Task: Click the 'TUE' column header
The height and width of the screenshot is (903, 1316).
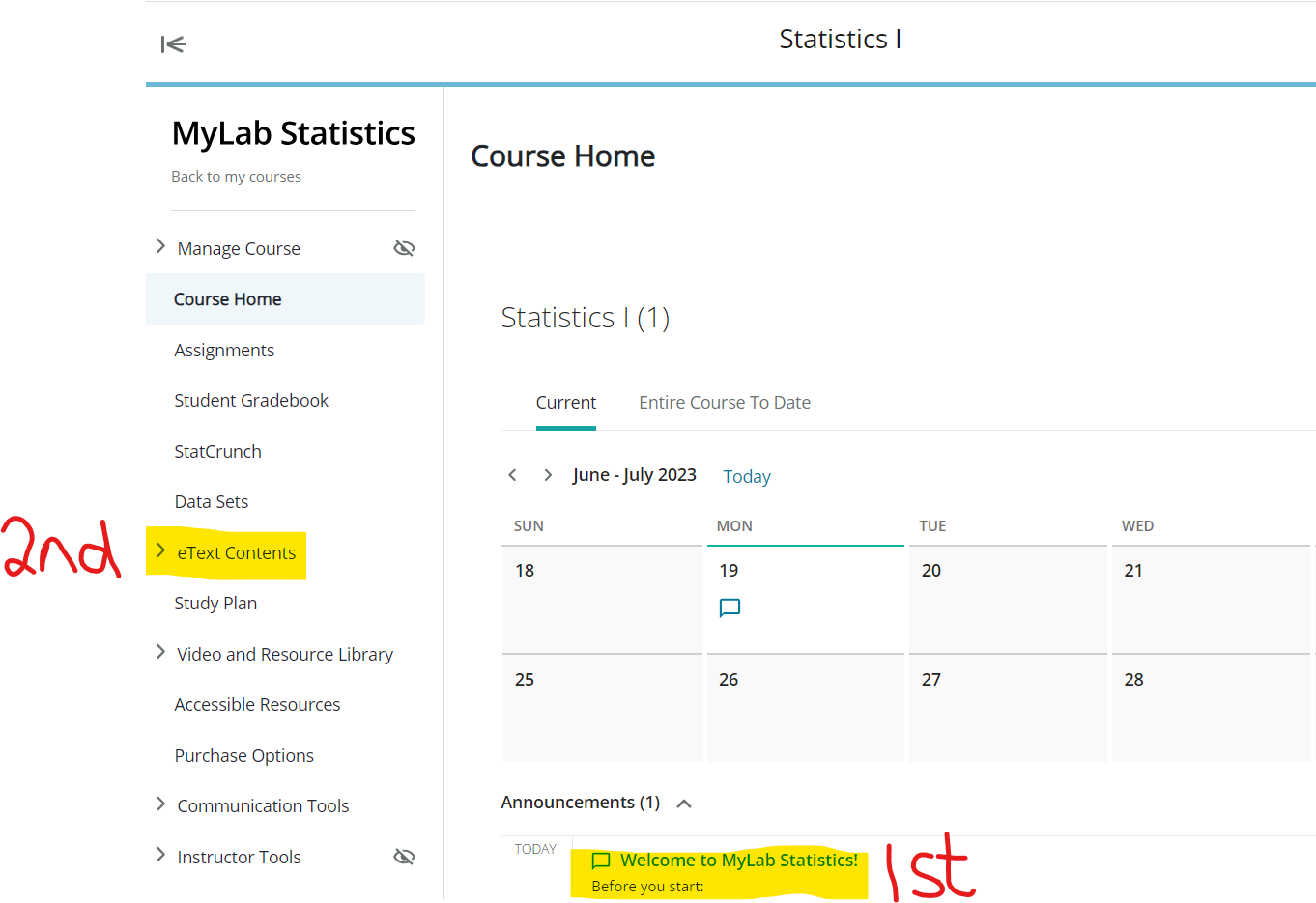Action: 932,526
